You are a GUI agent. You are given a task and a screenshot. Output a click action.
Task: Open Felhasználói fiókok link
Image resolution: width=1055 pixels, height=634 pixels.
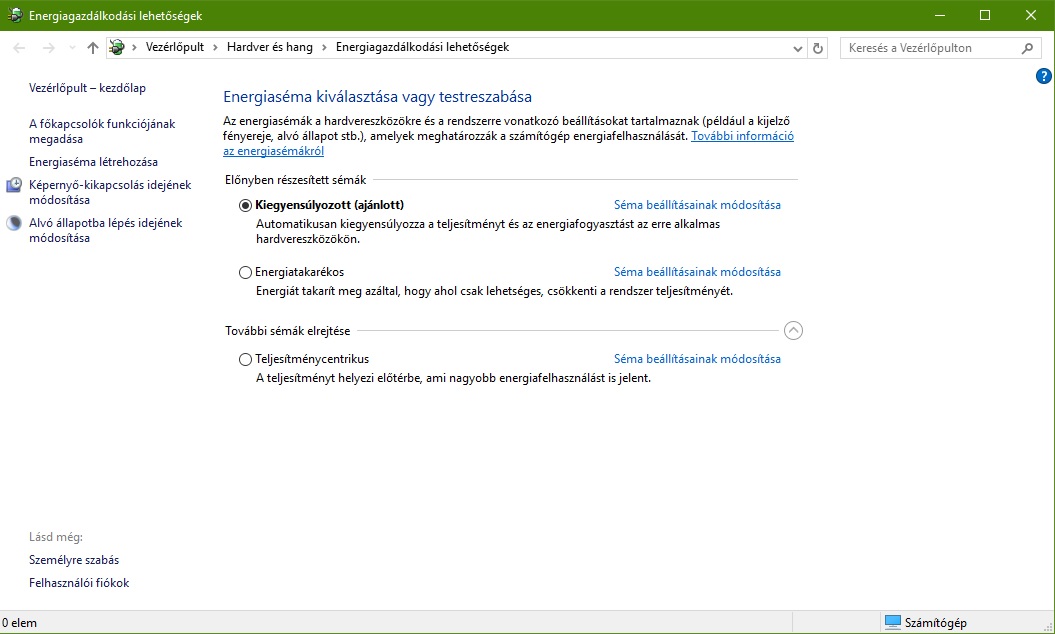point(79,583)
